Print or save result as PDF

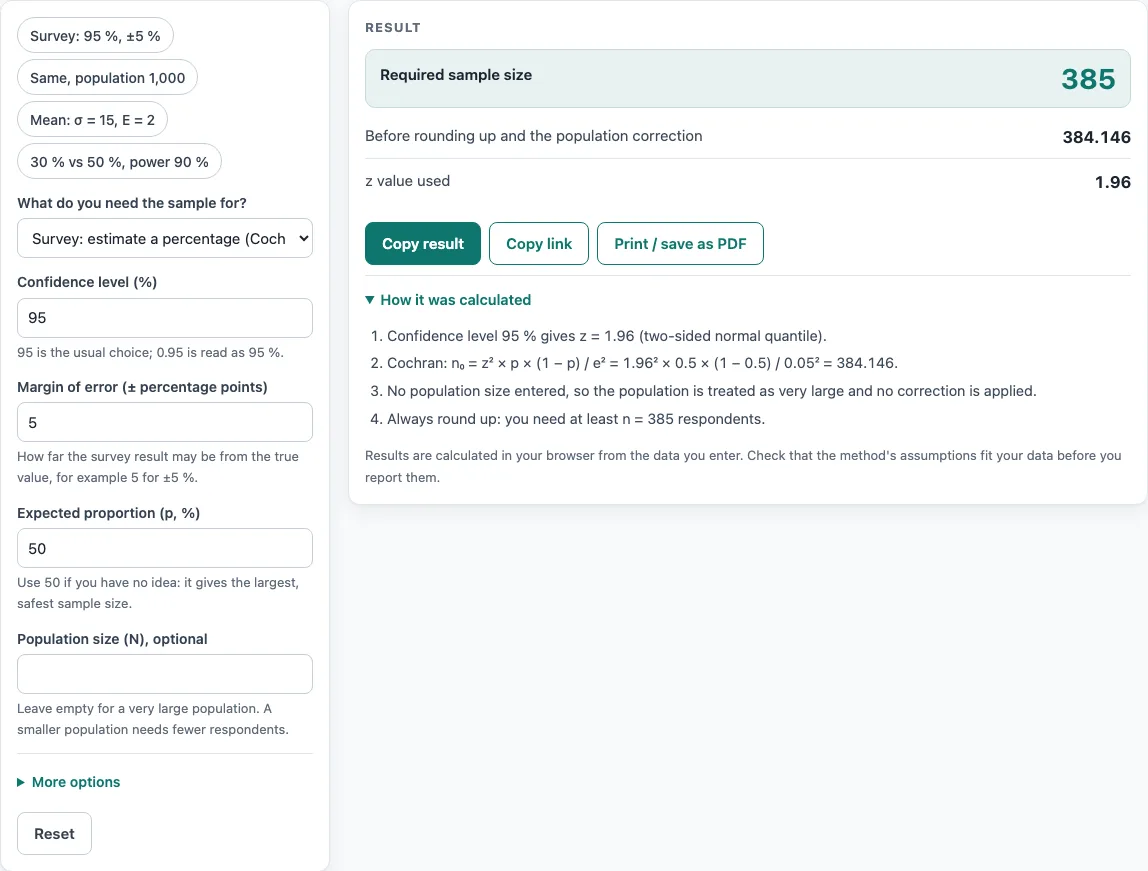click(680, 244)
